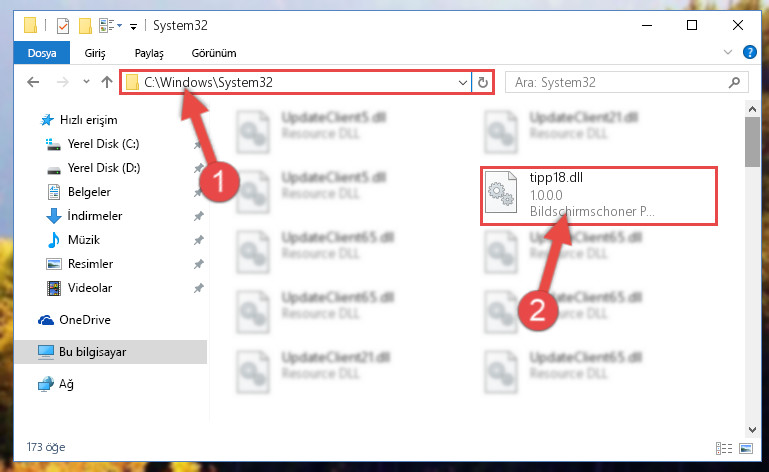This screenshot has height=472, width=769.
Task: Click the Back navigation arrow
Action: click(33, 82)
